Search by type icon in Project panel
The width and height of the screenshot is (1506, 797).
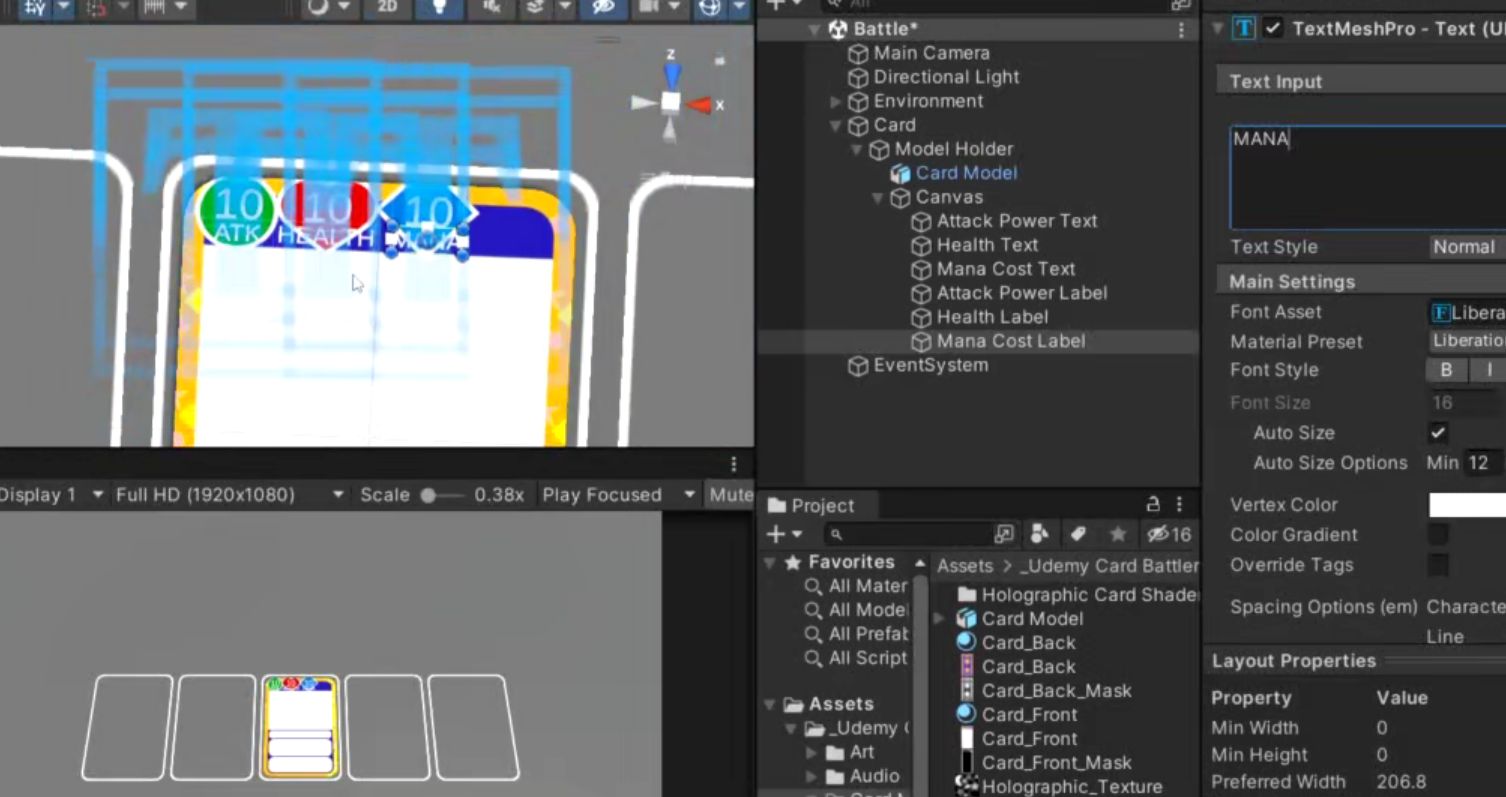[x=1039, y=534]
